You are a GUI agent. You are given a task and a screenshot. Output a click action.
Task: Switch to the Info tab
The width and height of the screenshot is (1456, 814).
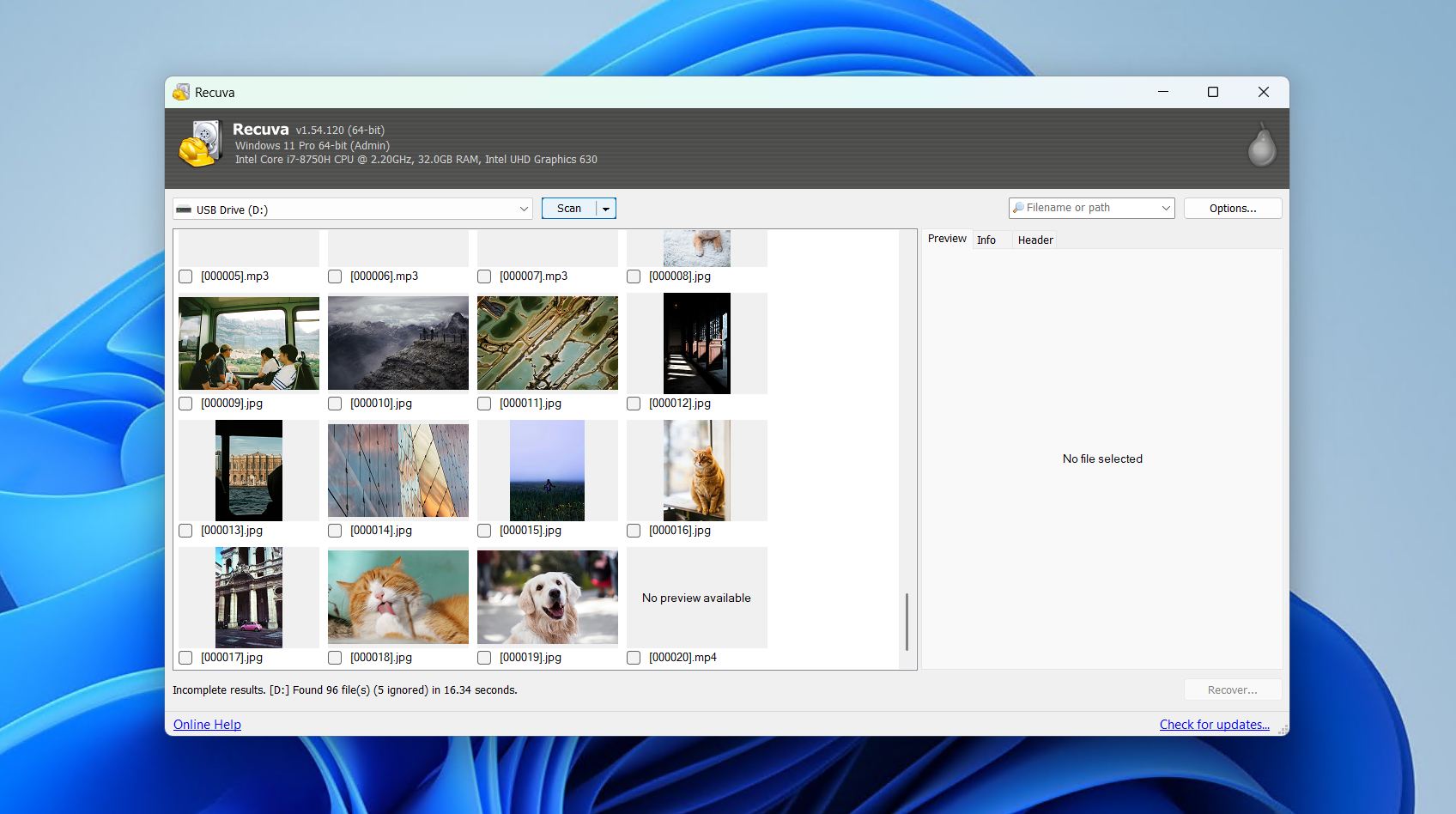[986, 240]
